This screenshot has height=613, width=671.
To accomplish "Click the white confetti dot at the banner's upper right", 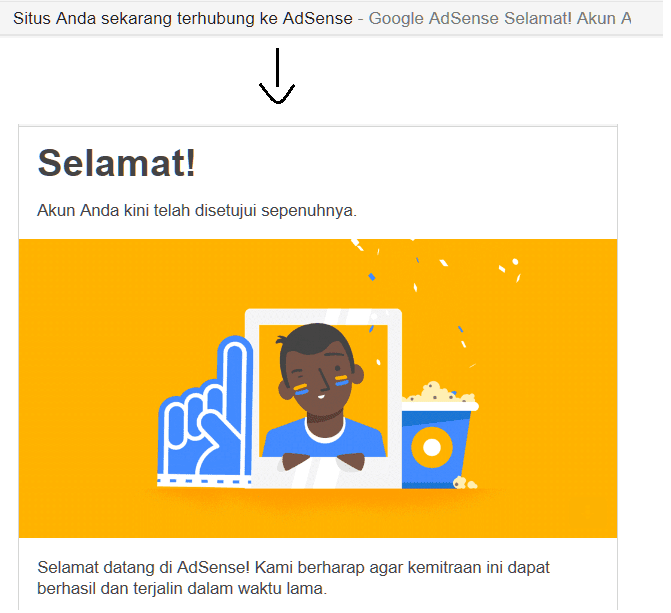I will [x=515, y=262].
